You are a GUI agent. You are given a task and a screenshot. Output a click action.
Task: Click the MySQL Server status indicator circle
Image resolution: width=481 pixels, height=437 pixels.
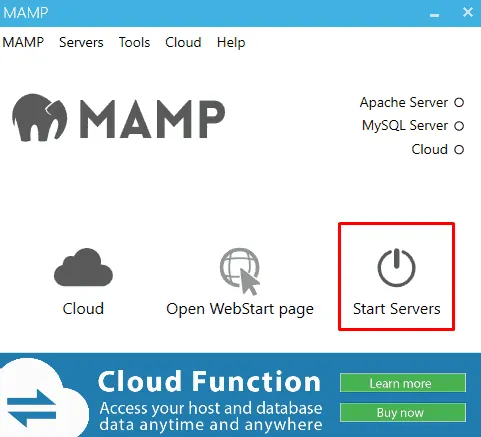pyautogui.click(x=459, y=126)
